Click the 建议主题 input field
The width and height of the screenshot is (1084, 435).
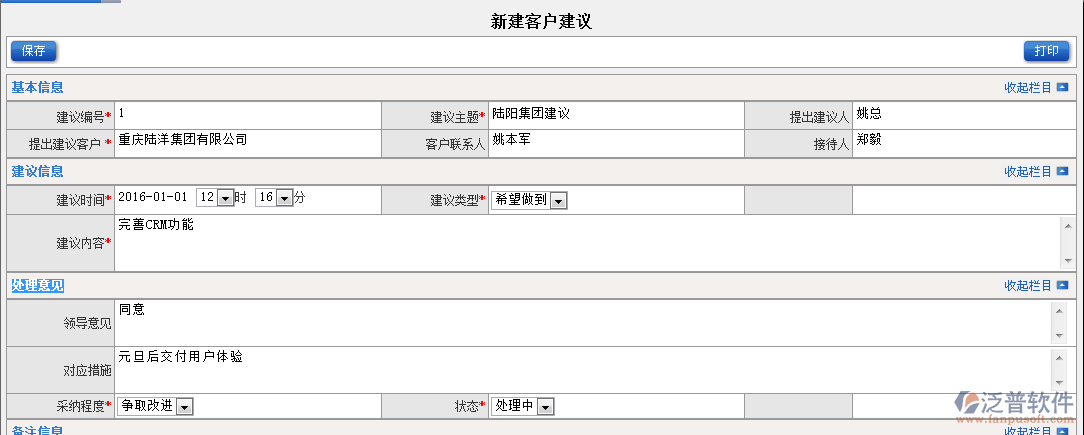(x=615, y=115)
